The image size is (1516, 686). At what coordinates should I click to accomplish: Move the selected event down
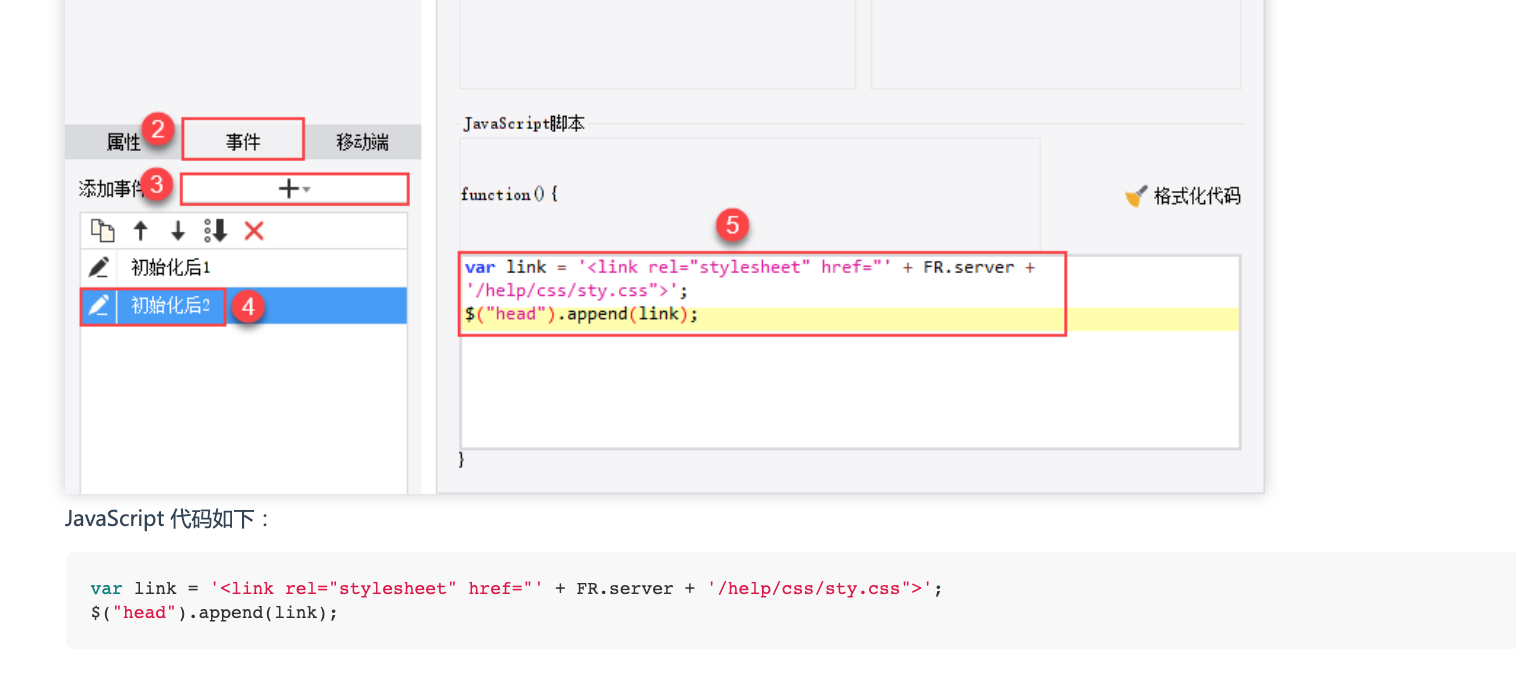pyautogui.click(x=178, y=231)
